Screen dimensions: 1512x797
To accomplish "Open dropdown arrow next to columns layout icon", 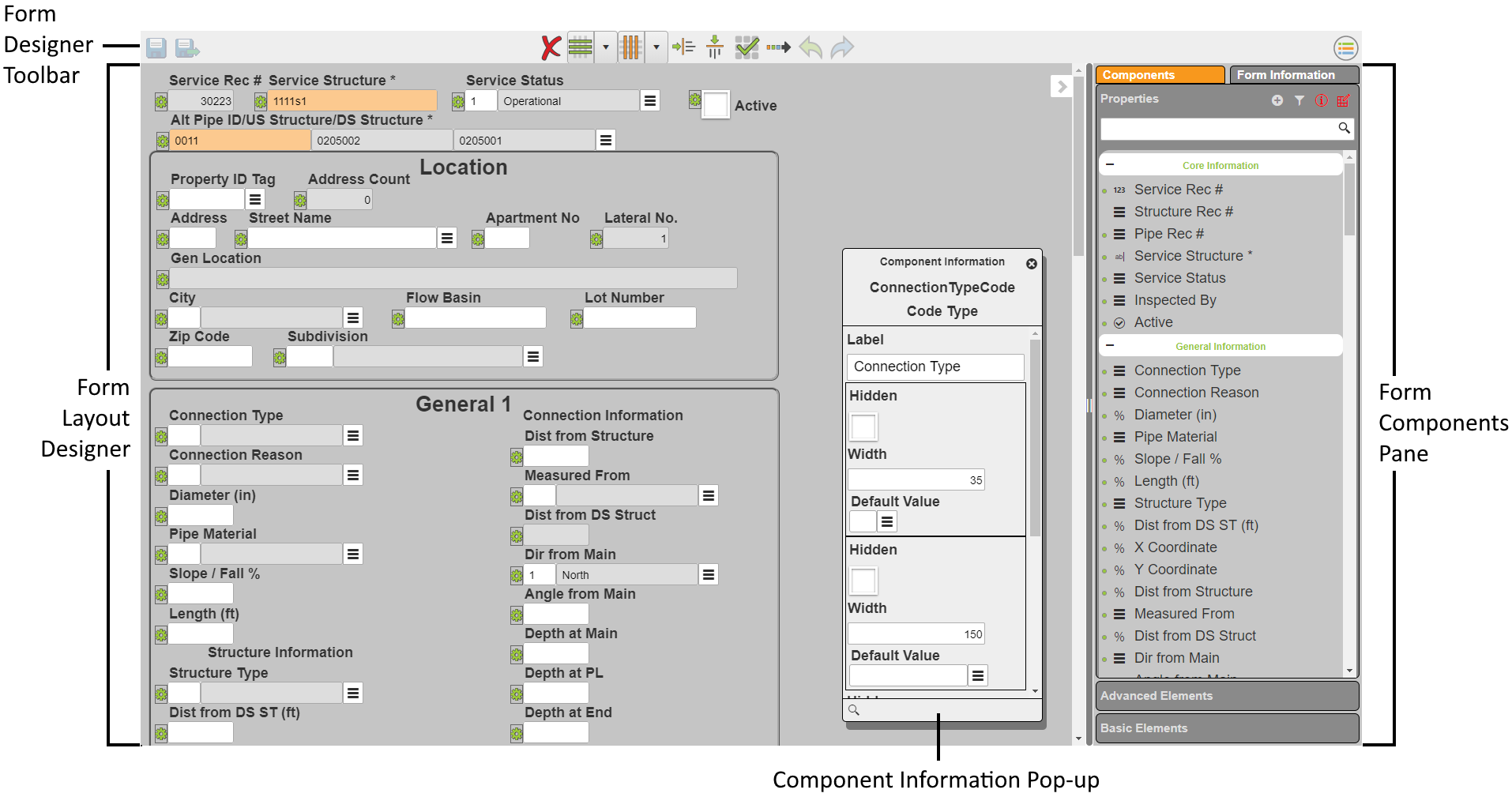I will 656,47.
